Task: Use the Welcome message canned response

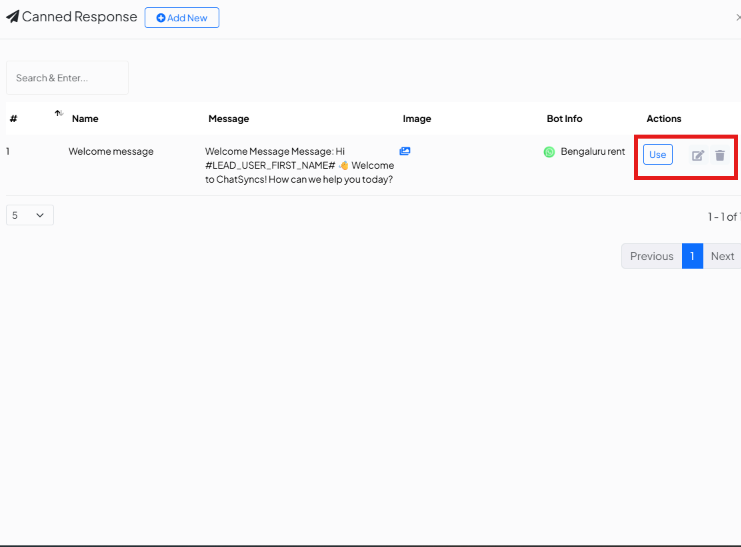Action: pos(657,155)
